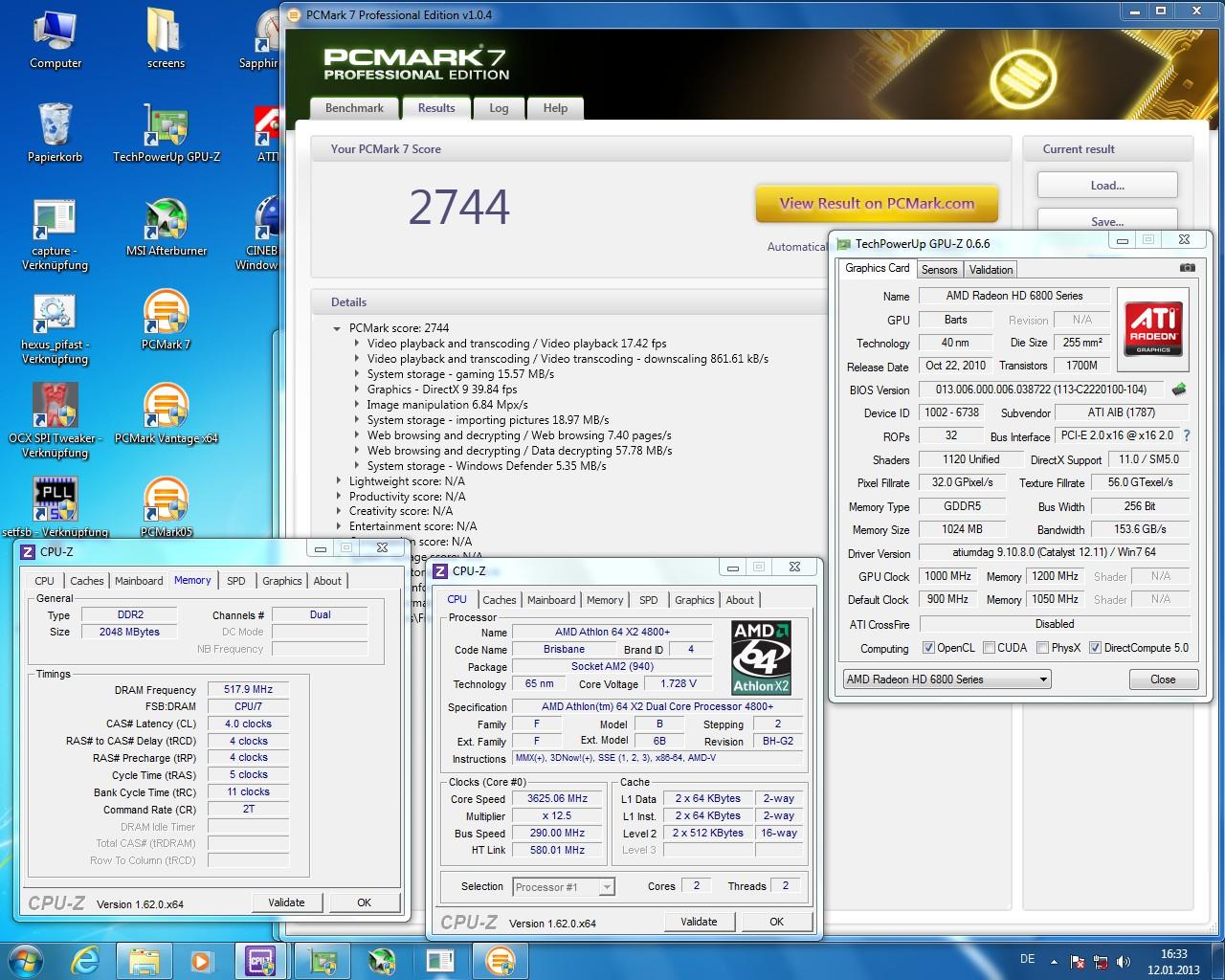This screenshot has height=980, width=1225.
Task: Expand Entertainment score: N/A row
Action: tap(339, 526)
